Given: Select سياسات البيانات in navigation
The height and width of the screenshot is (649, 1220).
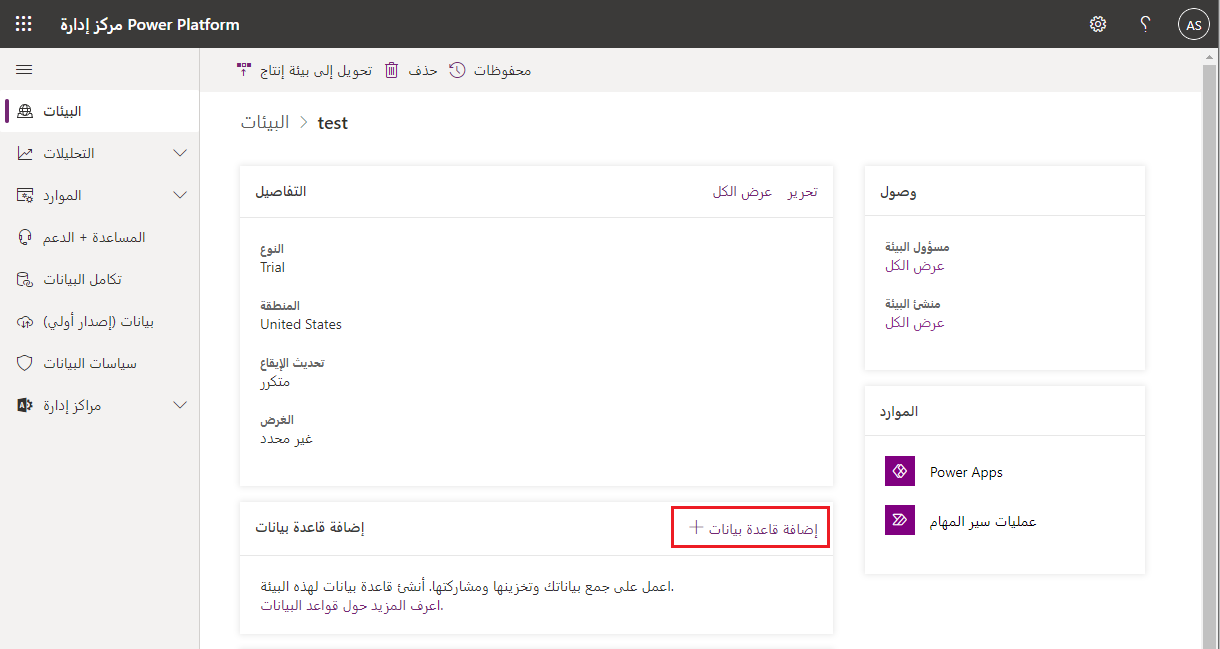Looking at the screenshot, I should click(100, 363).
